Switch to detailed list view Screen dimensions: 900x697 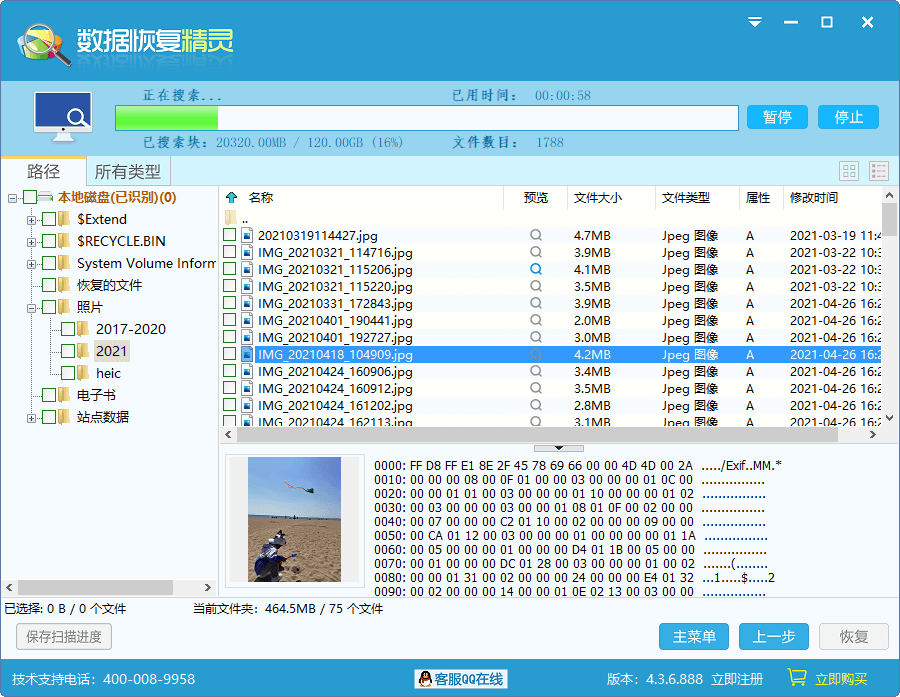click(x=879, y=171)
